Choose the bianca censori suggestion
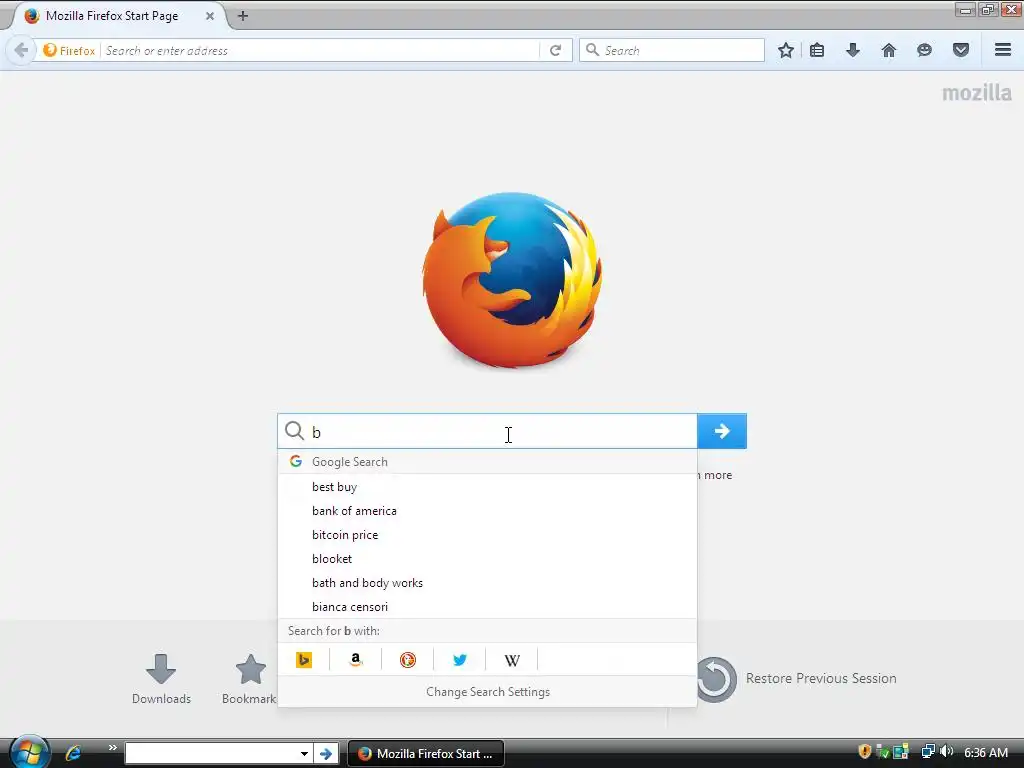Image resolution: width=1024 pixels, height=768 pixels. tap(487, 607)
